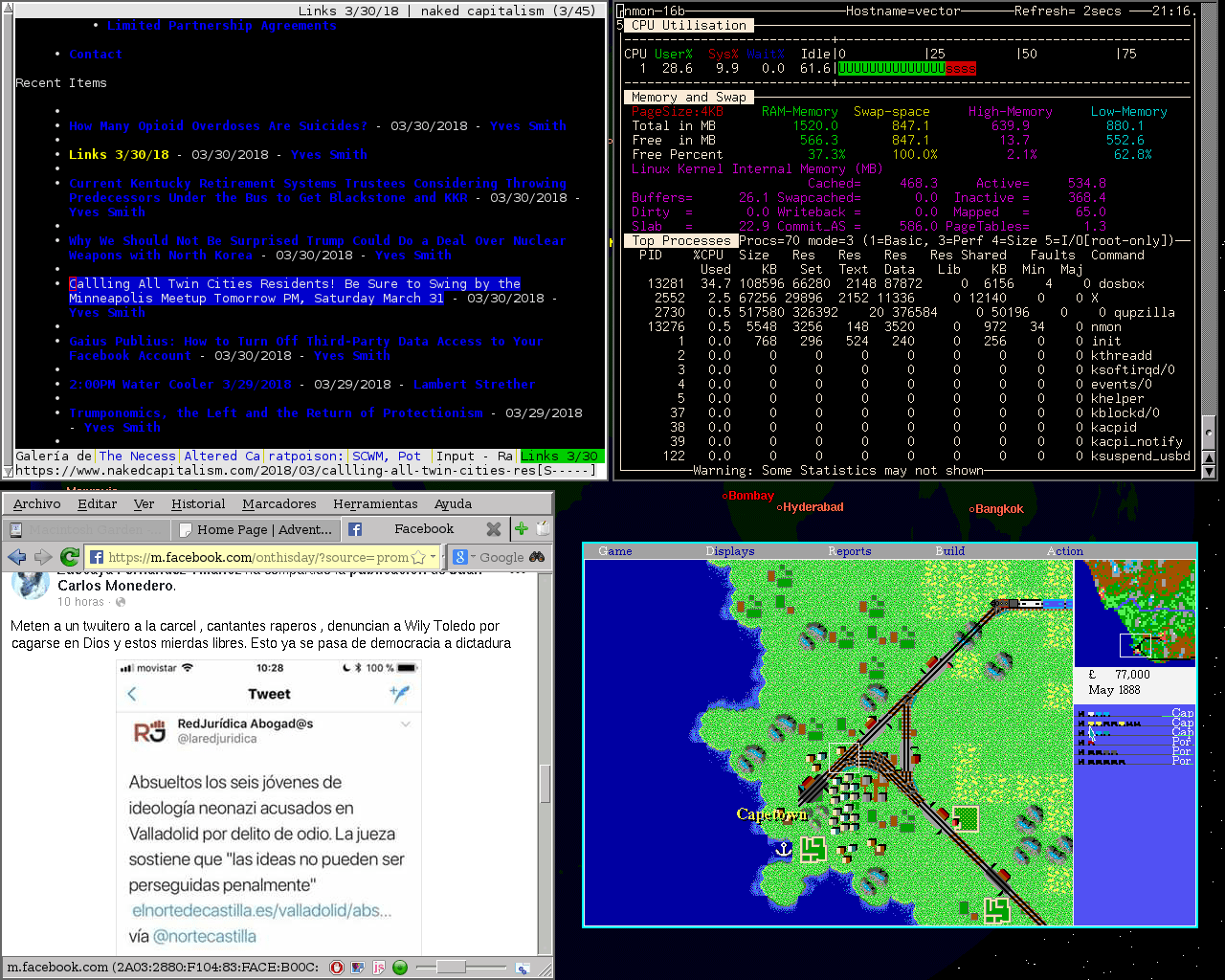
Task: Open the Archivo menu
Action: pos(37,503)
